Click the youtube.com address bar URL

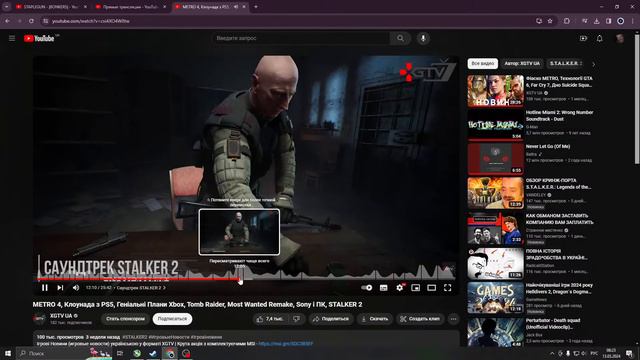point(91,21)
